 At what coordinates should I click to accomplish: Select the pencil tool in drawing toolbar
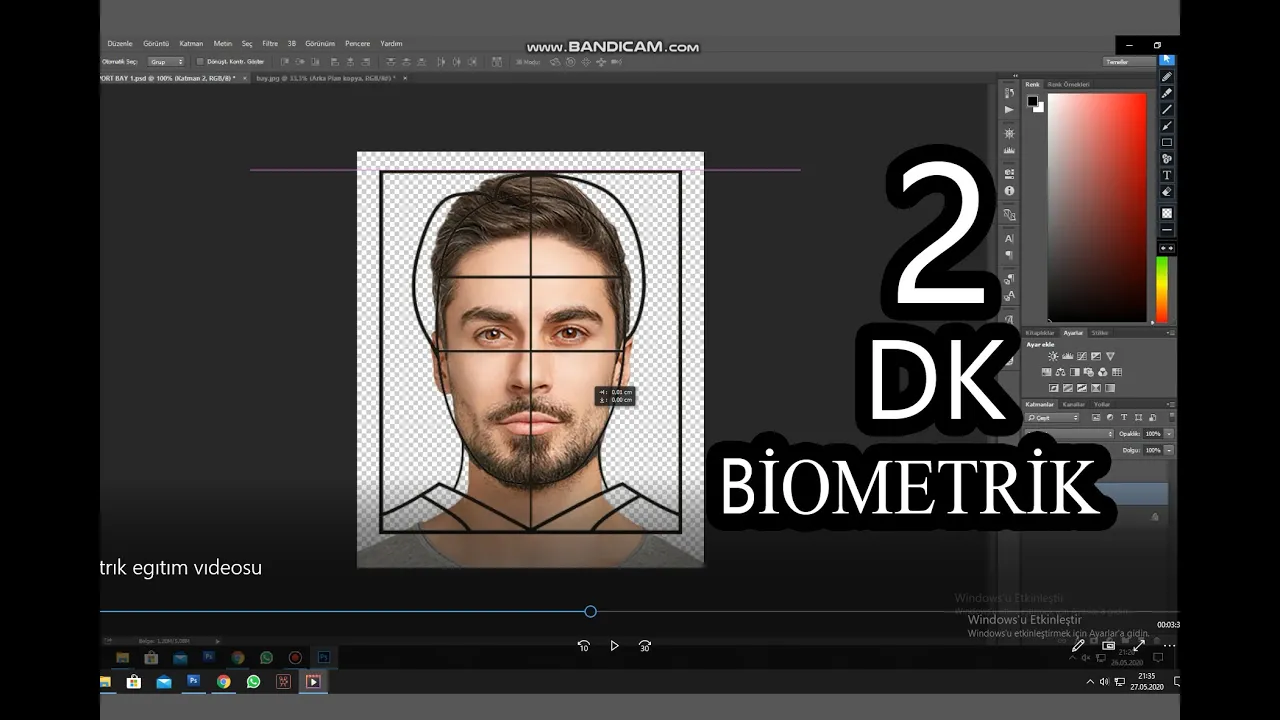pos(1167,76)
